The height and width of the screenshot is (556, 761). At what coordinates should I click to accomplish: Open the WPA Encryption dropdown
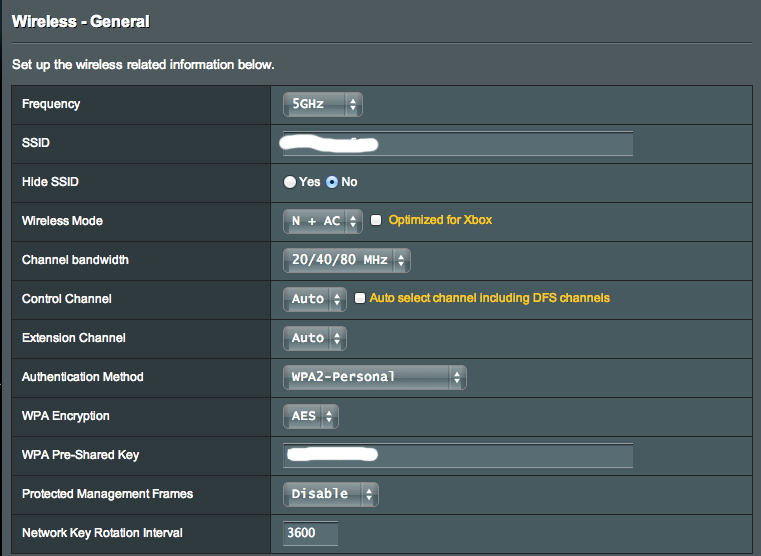(311, 416)
